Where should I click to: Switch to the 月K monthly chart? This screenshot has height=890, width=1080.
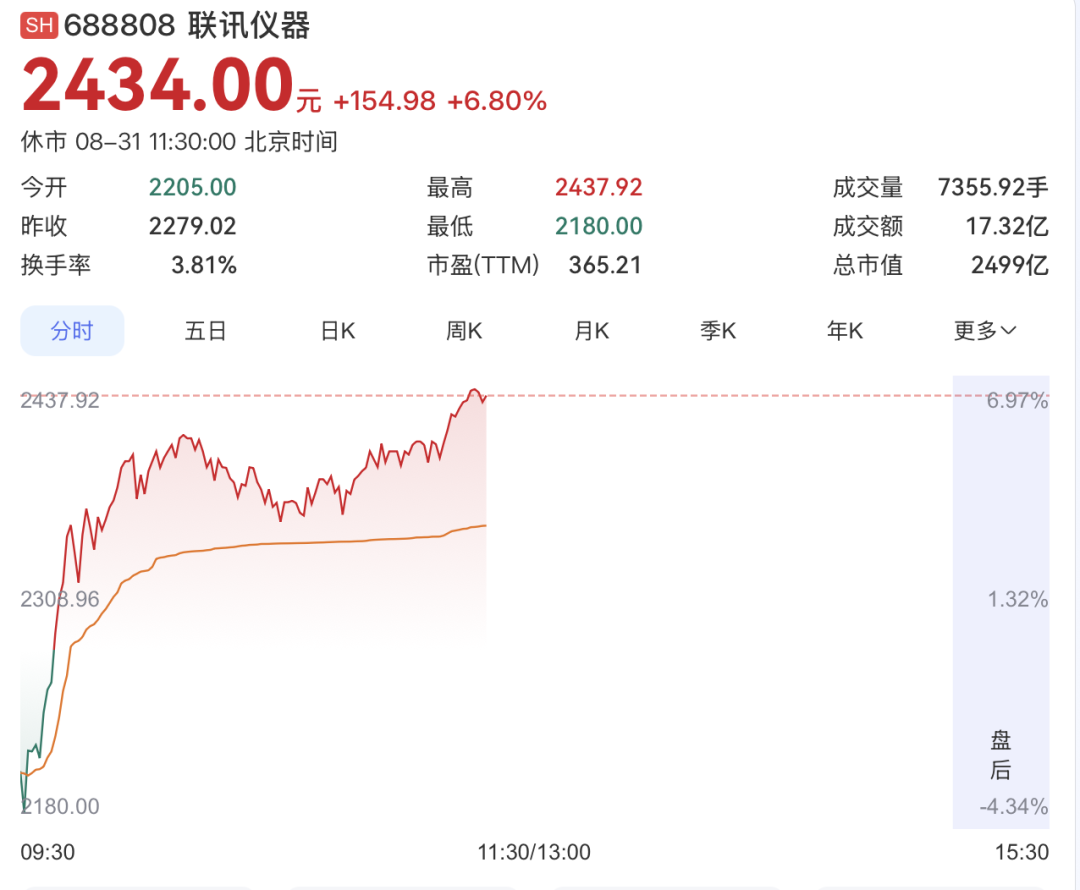click(592, 331)
